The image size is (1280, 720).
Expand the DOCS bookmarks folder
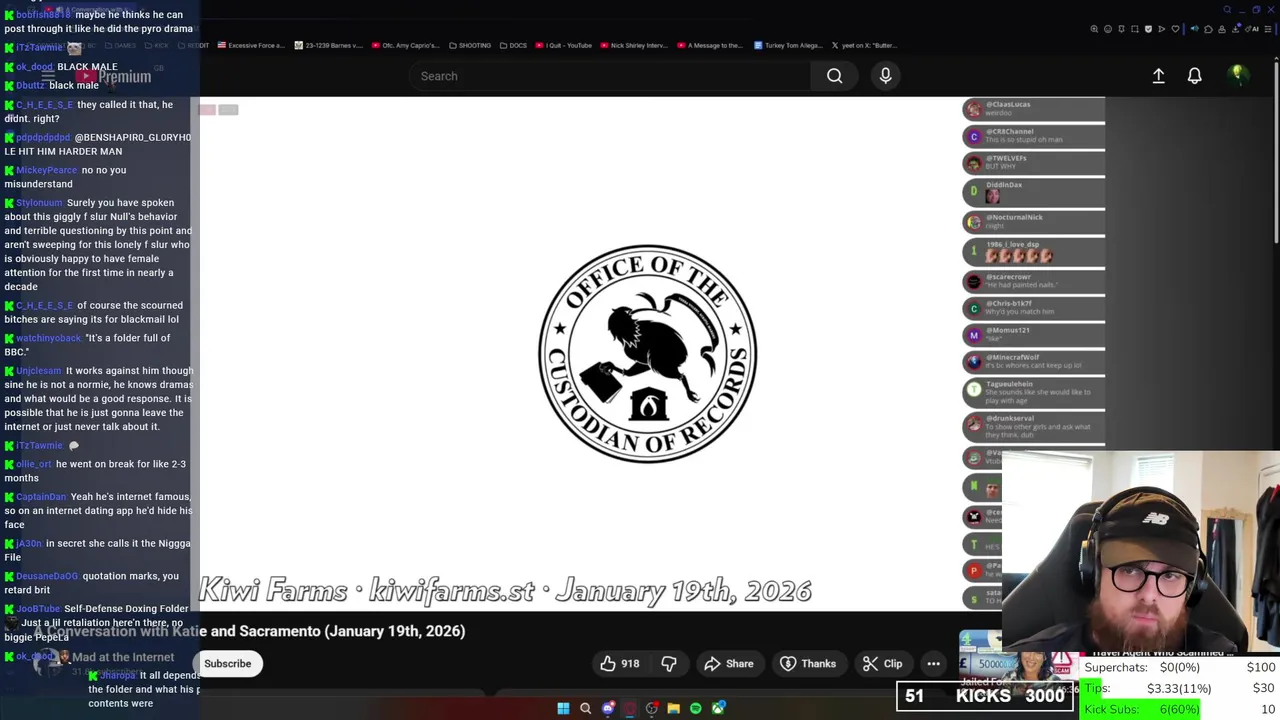point(513,45)
